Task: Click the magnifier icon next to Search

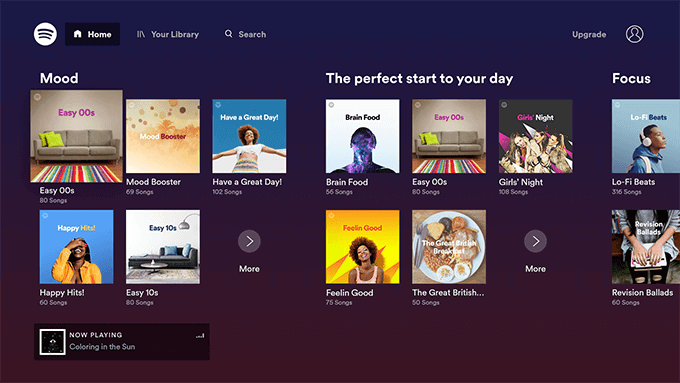Action: click(x=229, y=34)
